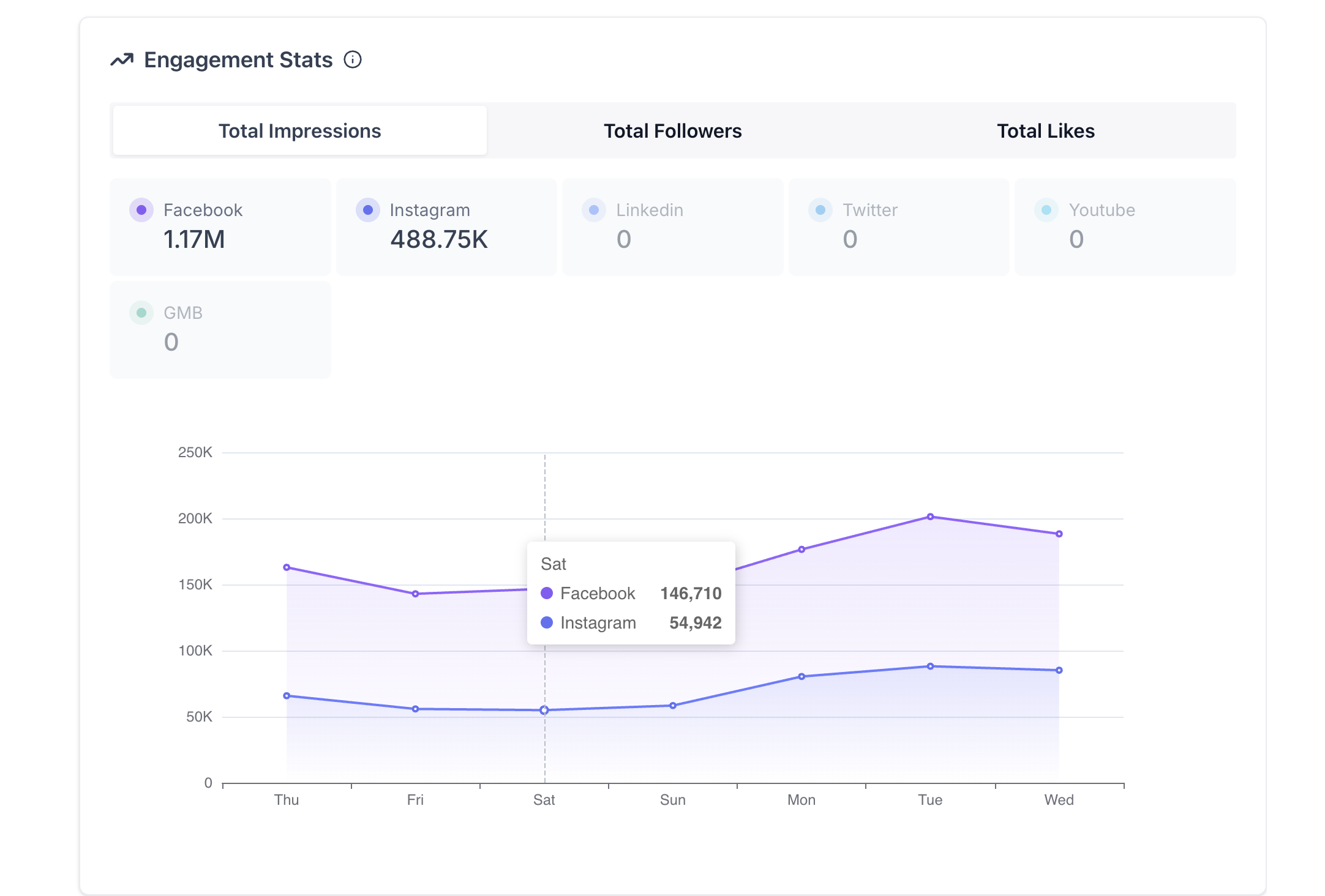The width and height of the screenshot is (1325, 896).
Task: Open the Total Likes tab
Action: 1045,131
